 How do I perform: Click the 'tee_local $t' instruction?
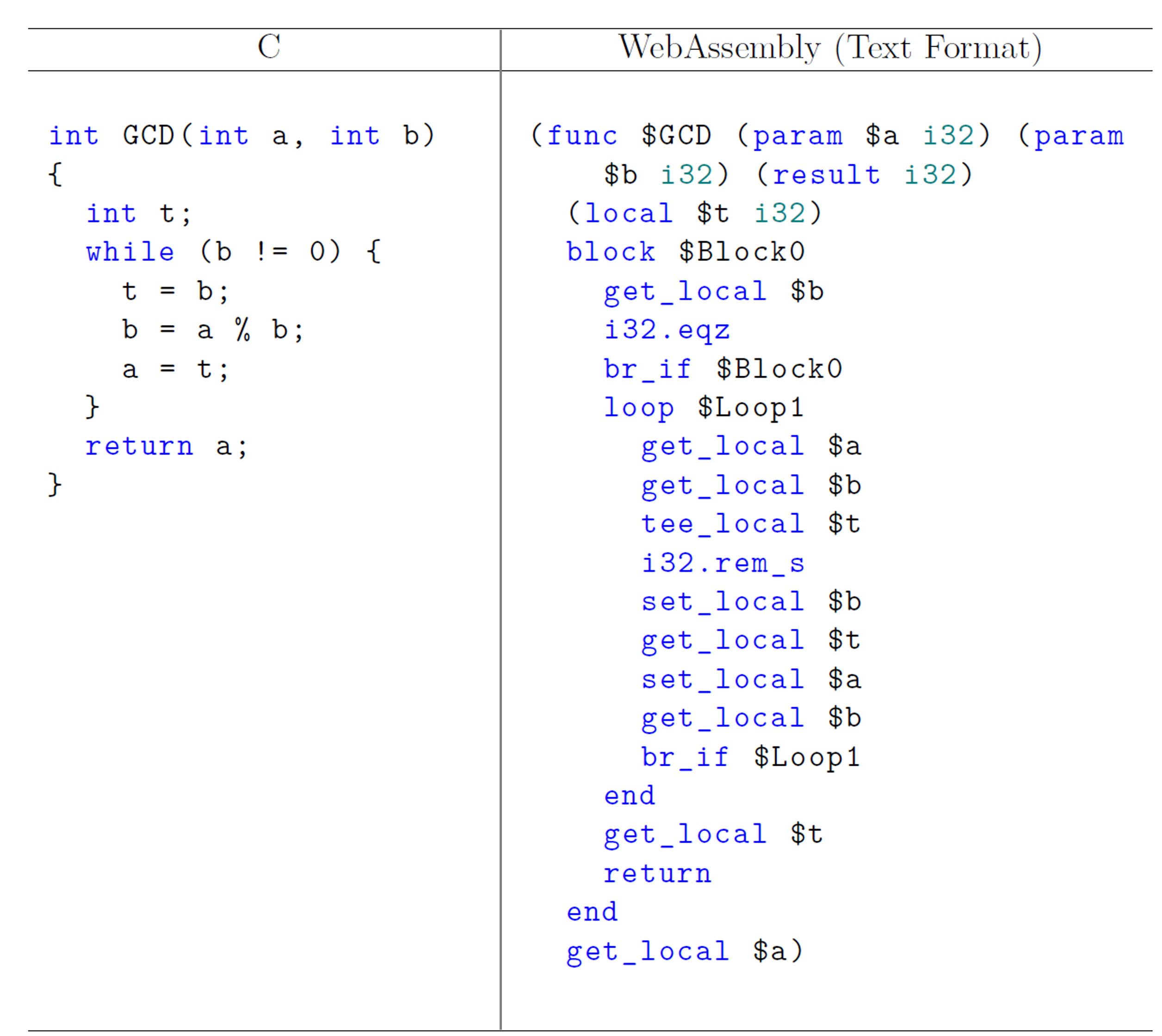751,524
